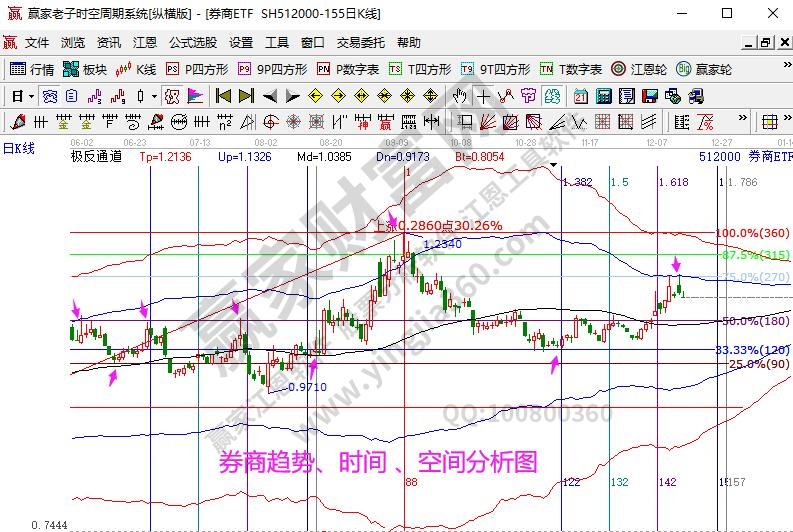This screenshot has height=532, width=793.
Task: Open the 赢家轮 wheel tool
Action: [x=703, y=69]
